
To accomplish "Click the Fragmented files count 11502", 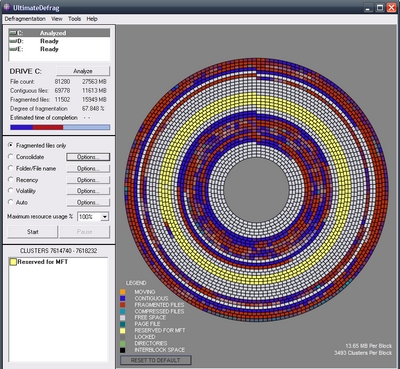I will click(62, 100).
